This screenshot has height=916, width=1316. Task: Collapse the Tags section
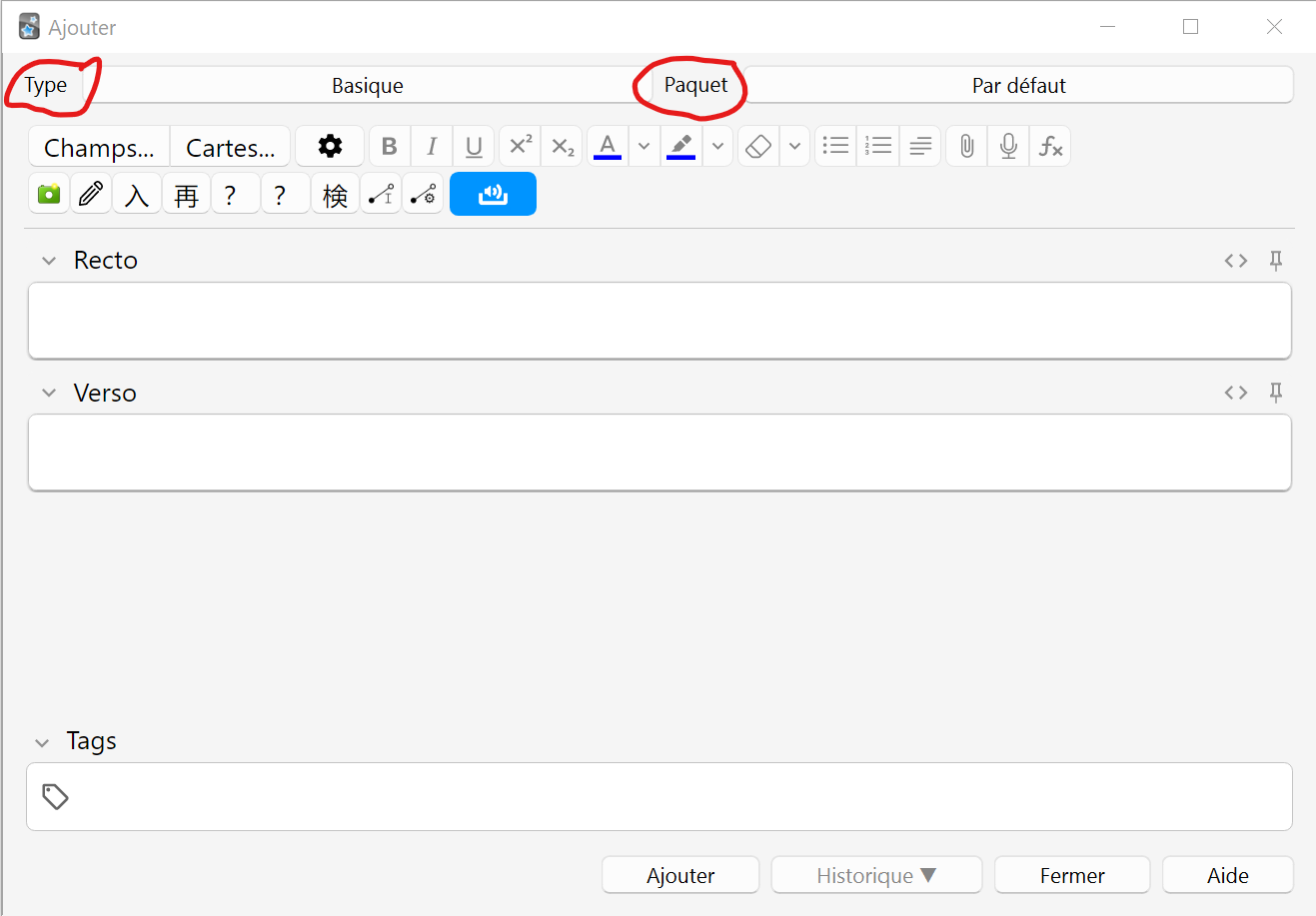click(x=42, y=742)
